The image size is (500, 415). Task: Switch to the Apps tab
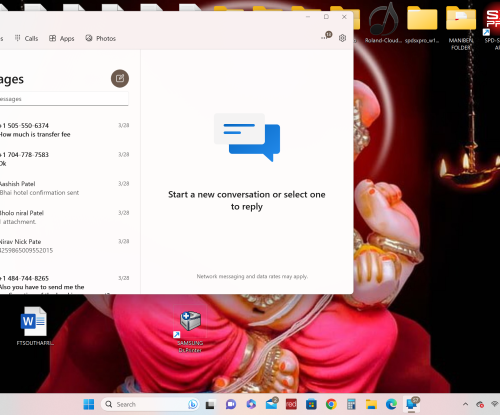click(62, 38)
